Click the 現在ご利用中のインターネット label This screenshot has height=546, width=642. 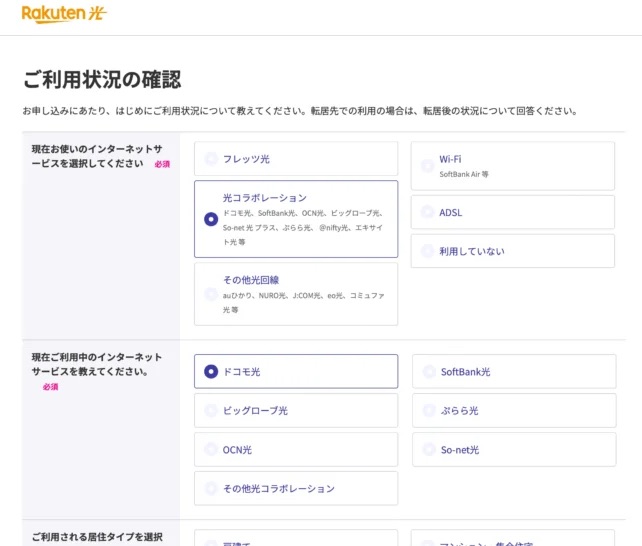pos(97,364)
